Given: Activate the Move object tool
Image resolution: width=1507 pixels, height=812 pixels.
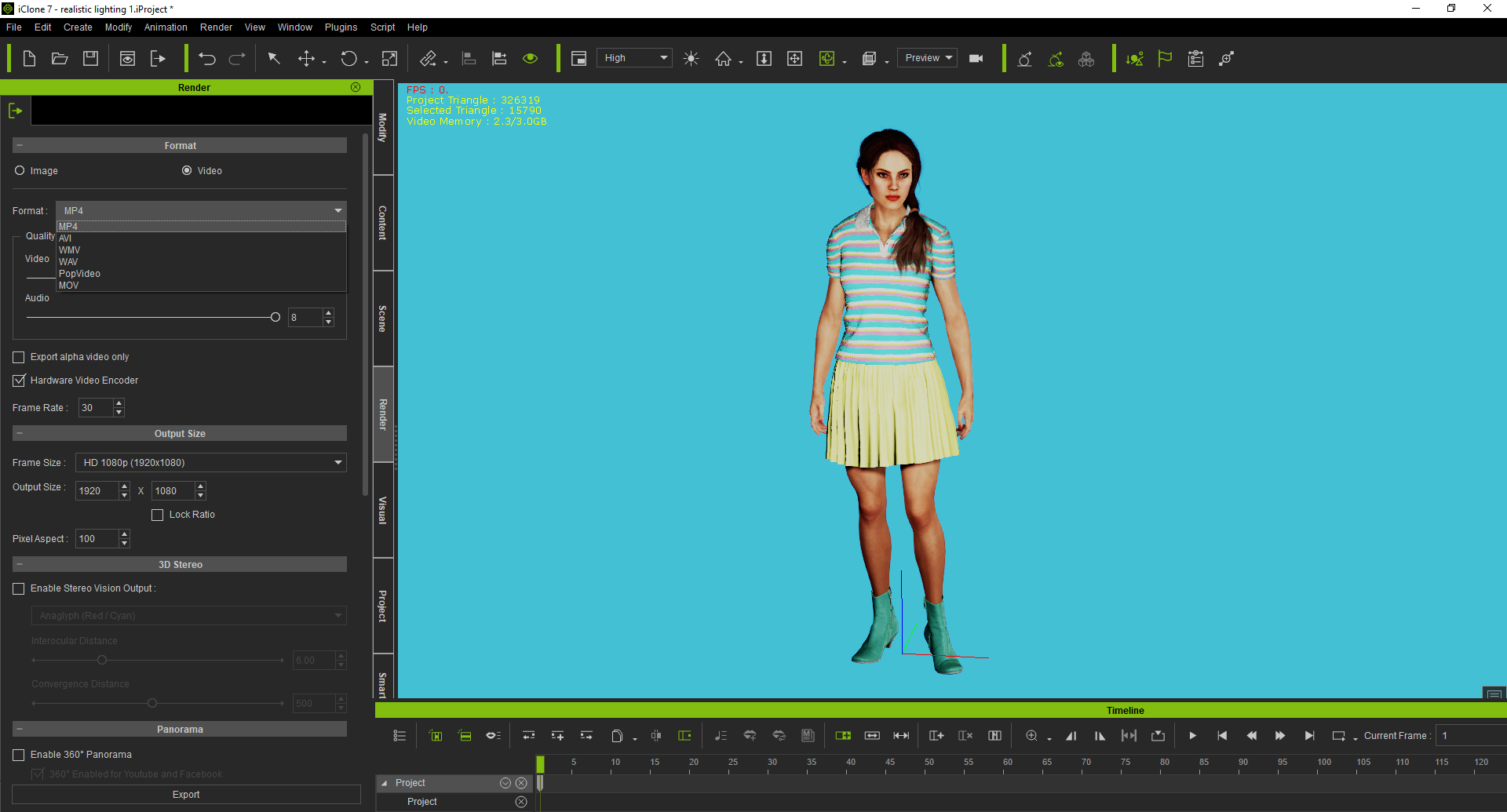Looking at the screenshot, I should click(x=307, y=59).
